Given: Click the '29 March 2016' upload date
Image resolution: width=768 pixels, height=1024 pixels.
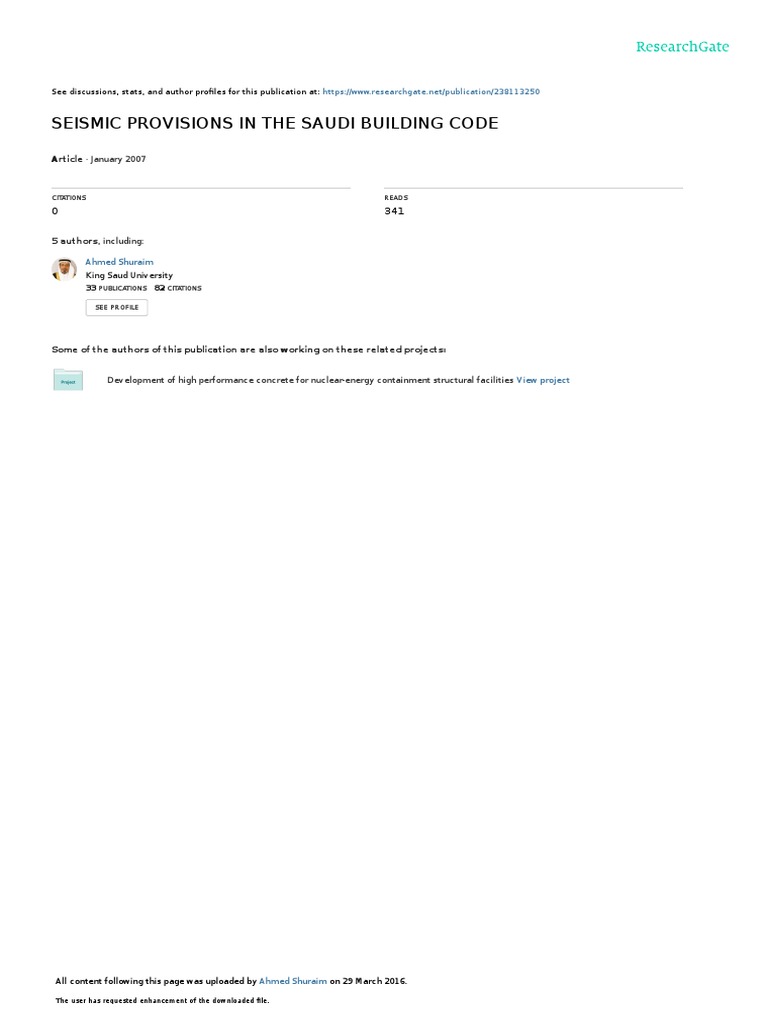Looking at the screenshot, I should point(374,981).
